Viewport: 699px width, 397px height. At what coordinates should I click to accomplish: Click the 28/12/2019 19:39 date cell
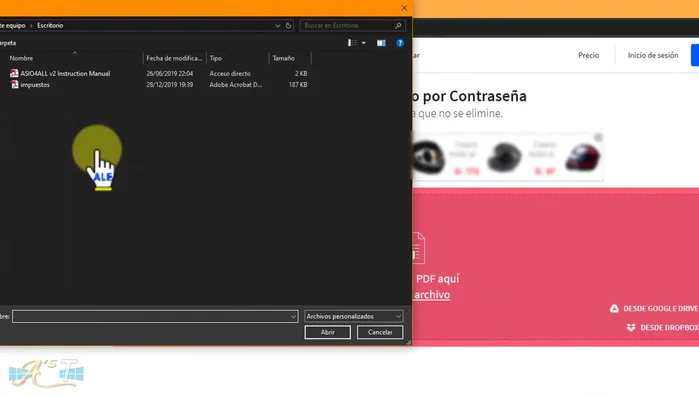(x=169, y=85)
